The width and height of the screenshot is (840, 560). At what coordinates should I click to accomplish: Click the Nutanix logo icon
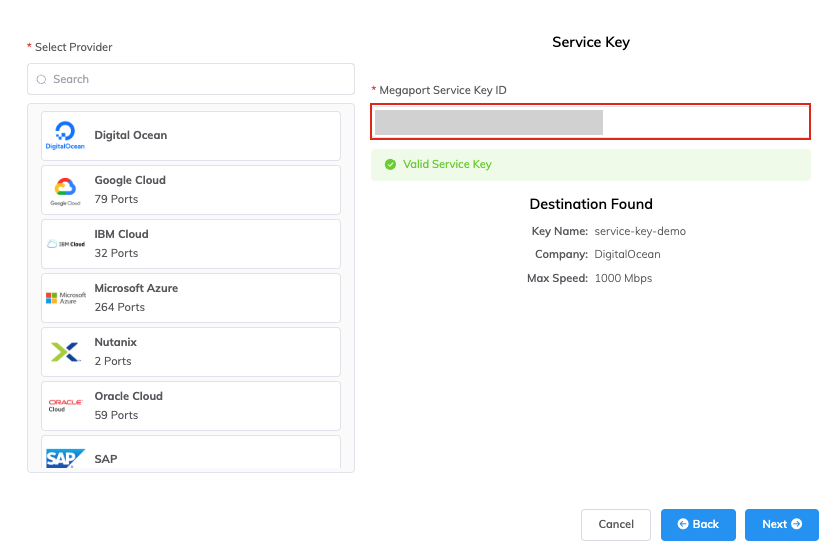coord(65,351)
